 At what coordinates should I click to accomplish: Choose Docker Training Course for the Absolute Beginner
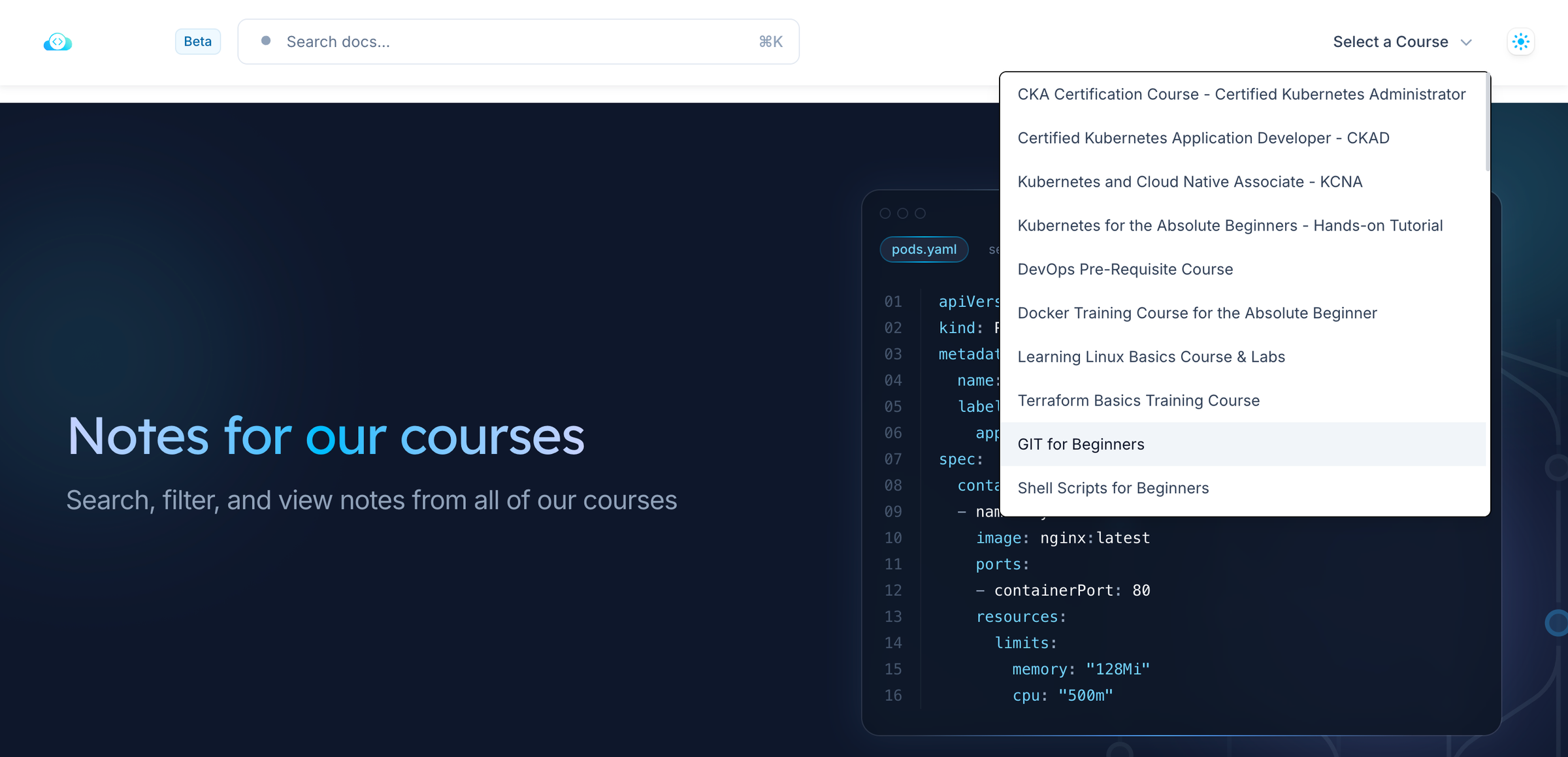tap(1197, 313)
